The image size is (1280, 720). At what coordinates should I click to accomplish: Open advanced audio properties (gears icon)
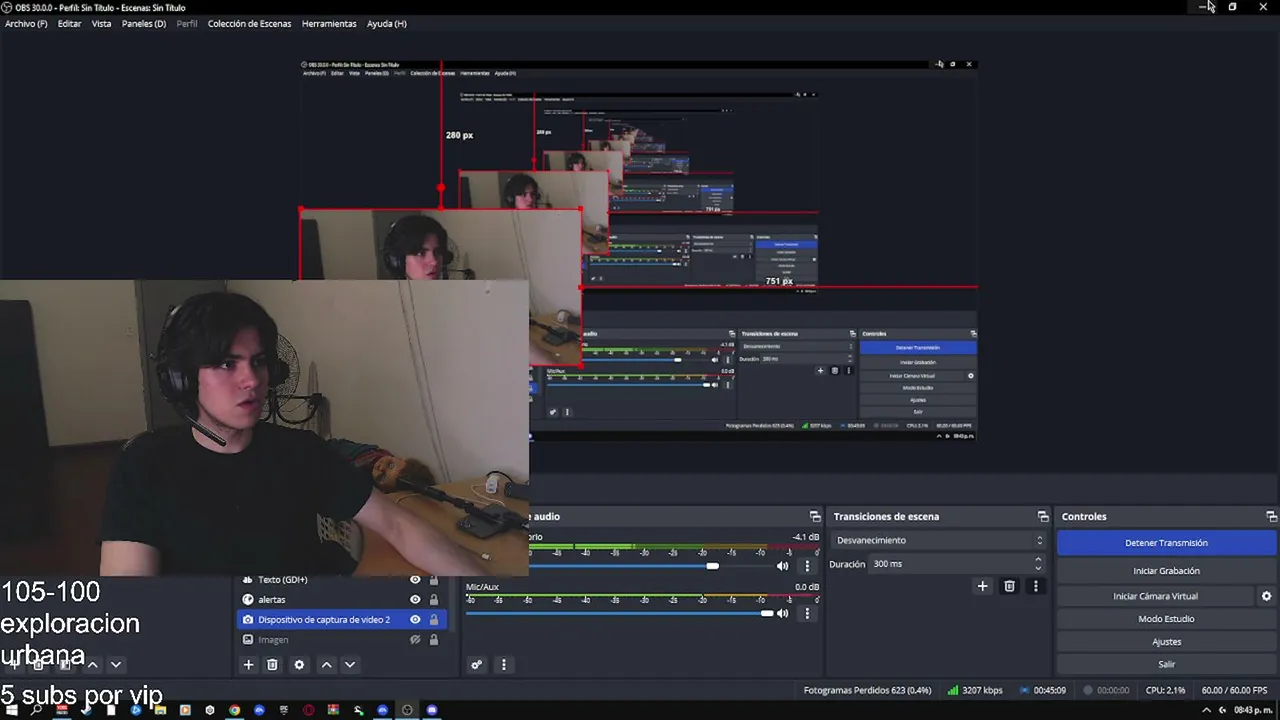477,665
